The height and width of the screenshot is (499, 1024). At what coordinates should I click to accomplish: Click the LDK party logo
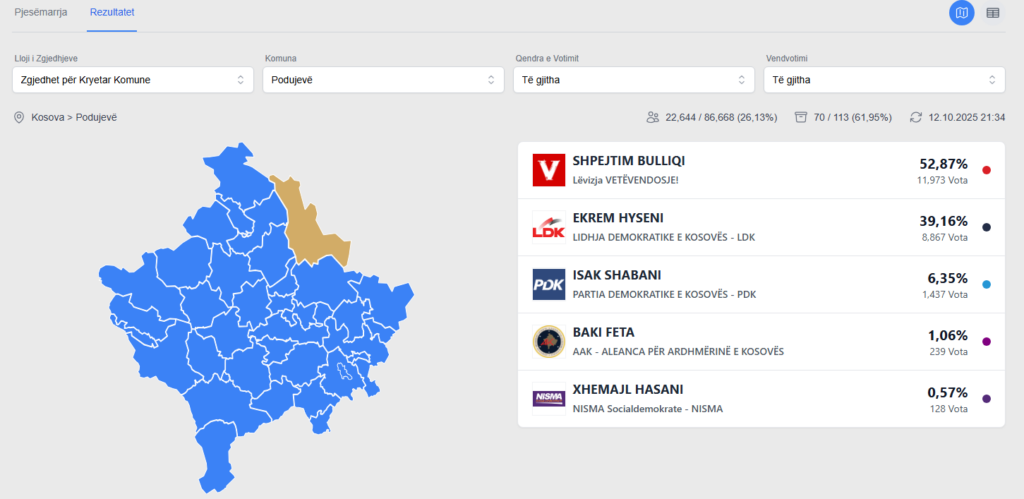548,227
